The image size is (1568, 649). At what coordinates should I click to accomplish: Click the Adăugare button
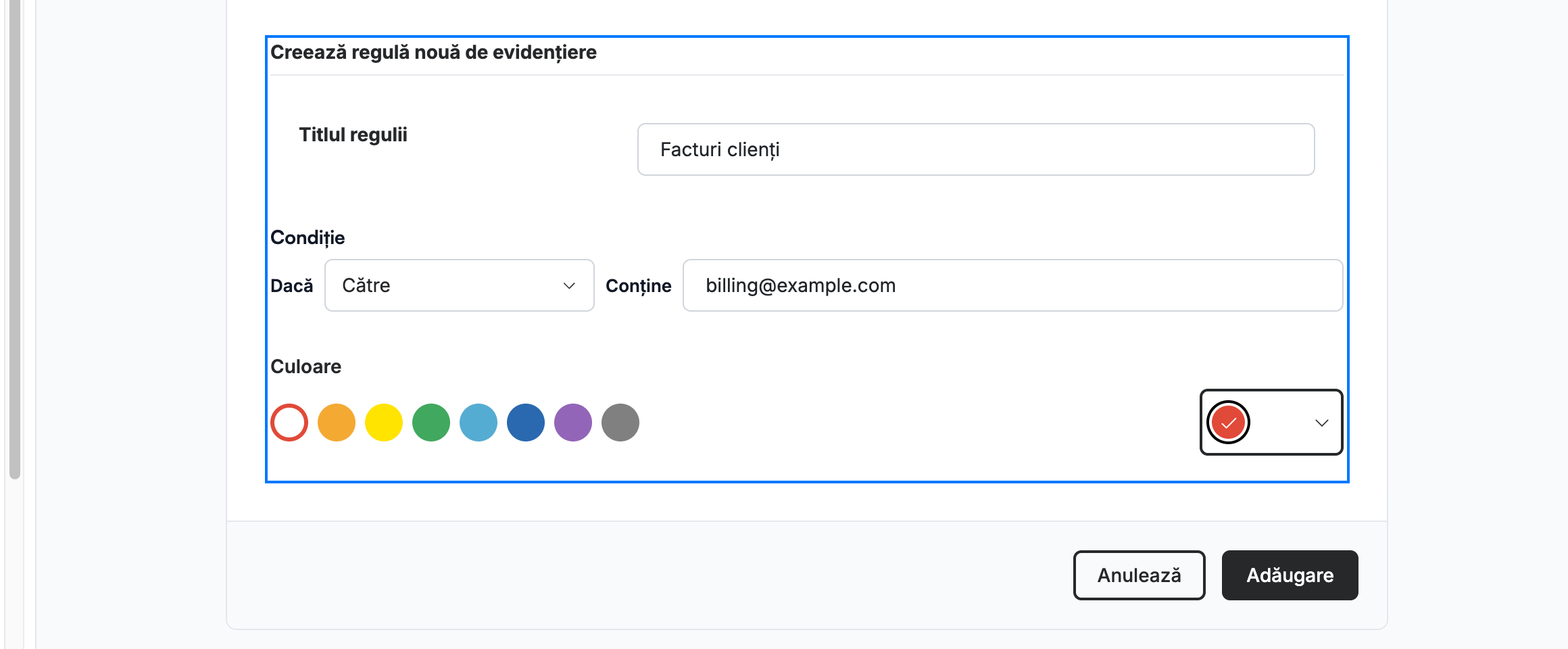1290,575
